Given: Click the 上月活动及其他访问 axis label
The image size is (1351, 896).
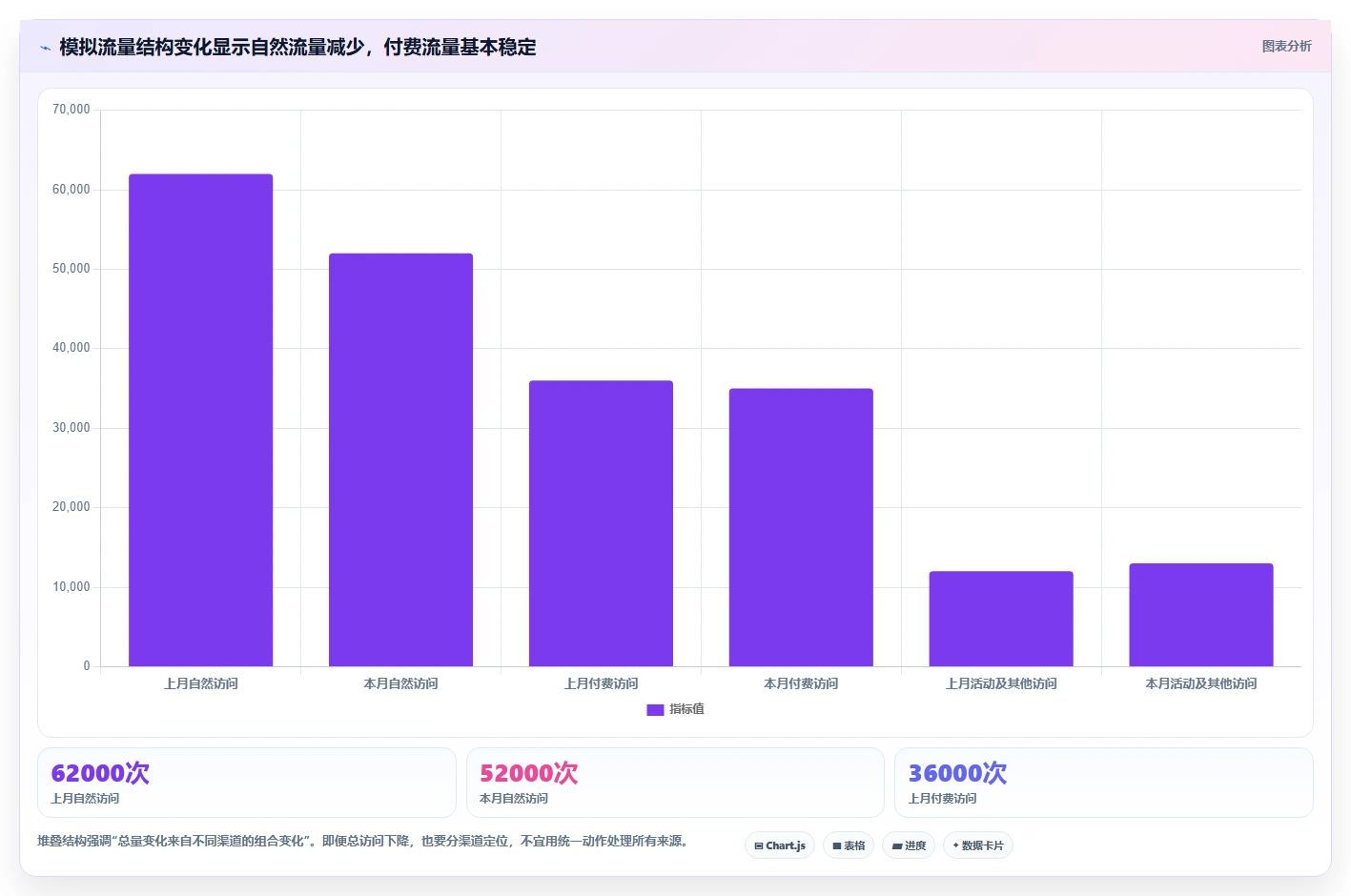Looking at the screenshot, I should (x=1001, y=683).
